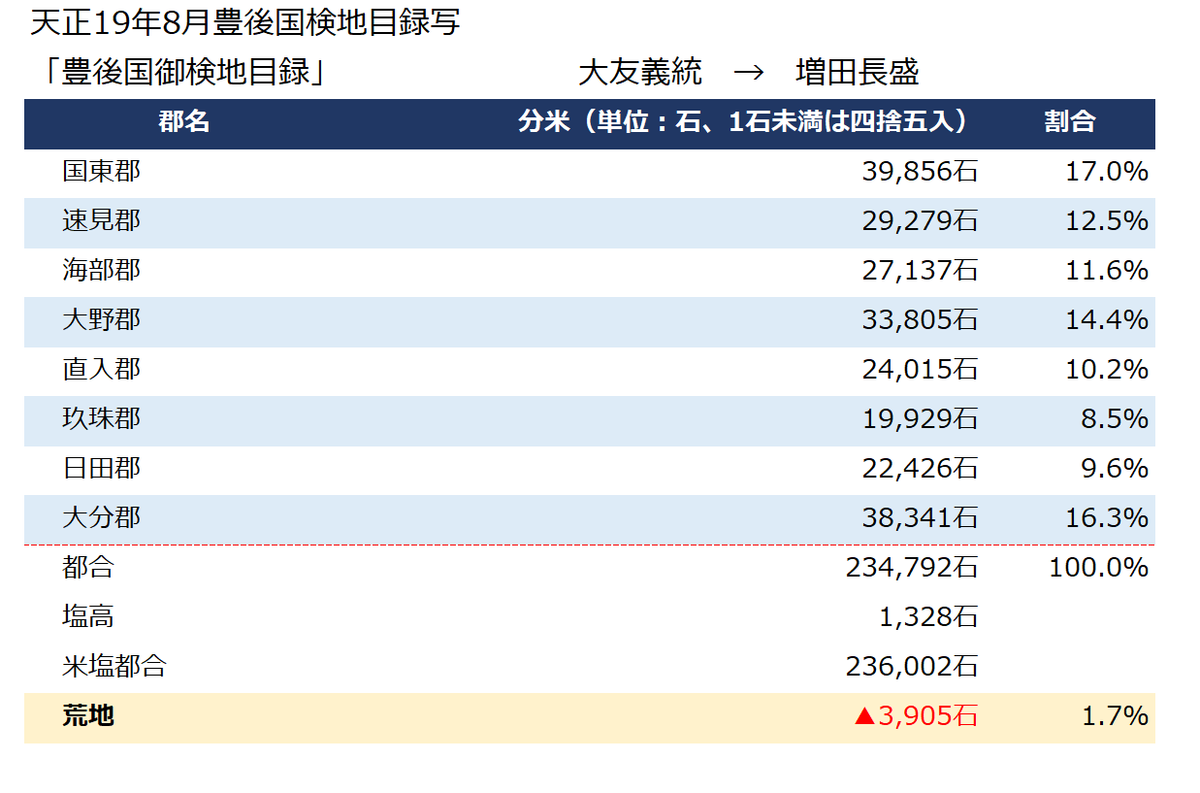Screen dimensions: 1200x793
Task: Select the value 29,279石
Action: tap(920, 221)
